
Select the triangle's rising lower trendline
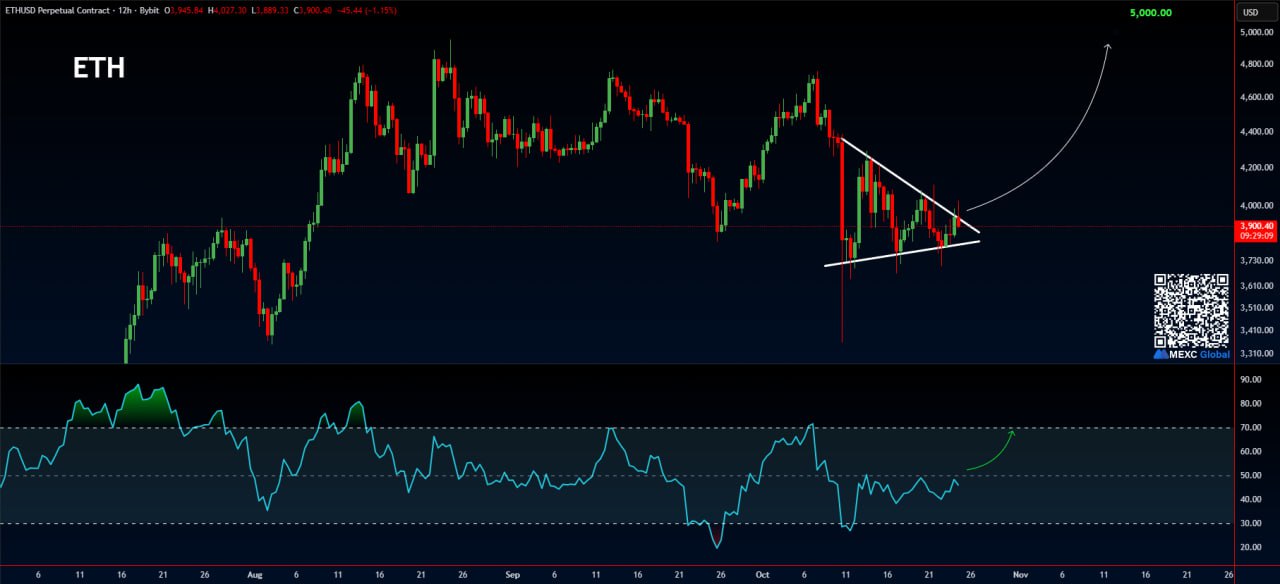[x=900, y=254]
